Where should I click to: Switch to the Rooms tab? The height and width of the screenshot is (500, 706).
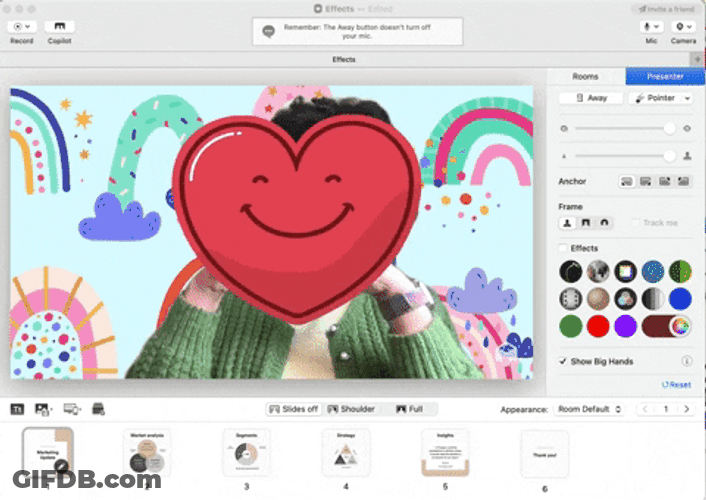585,77
